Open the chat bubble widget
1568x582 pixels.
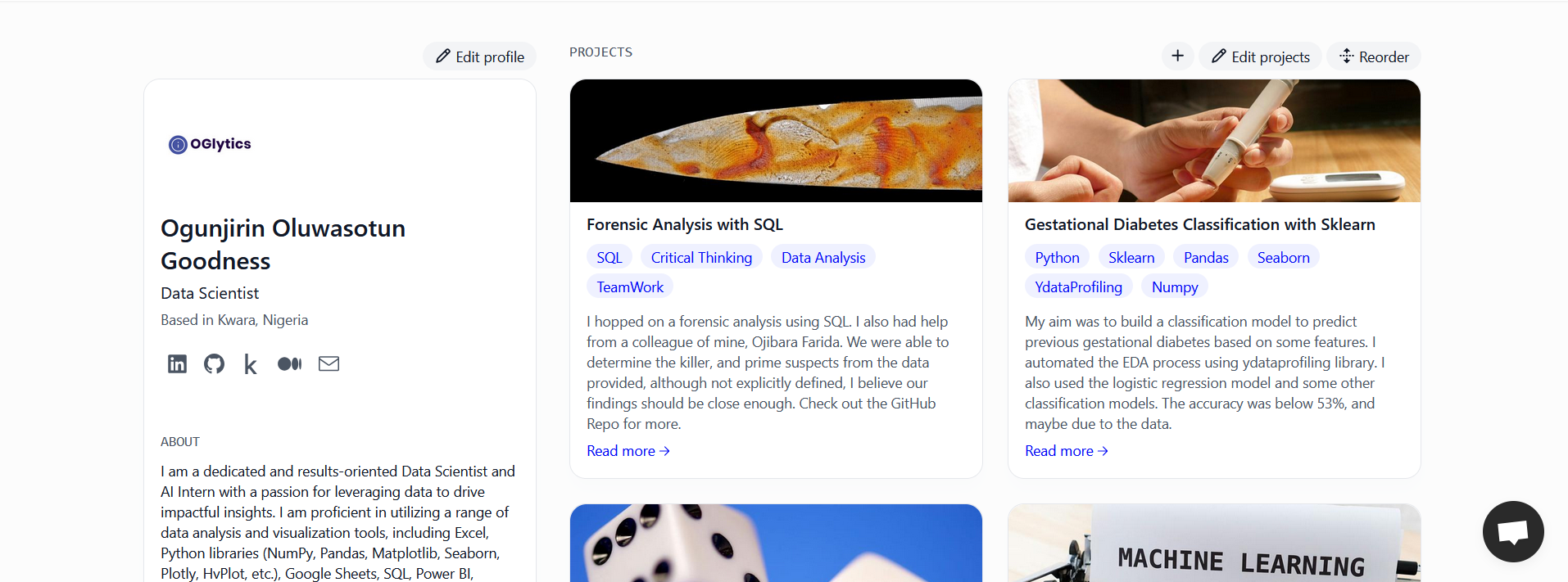click(x=1512, y=531)
